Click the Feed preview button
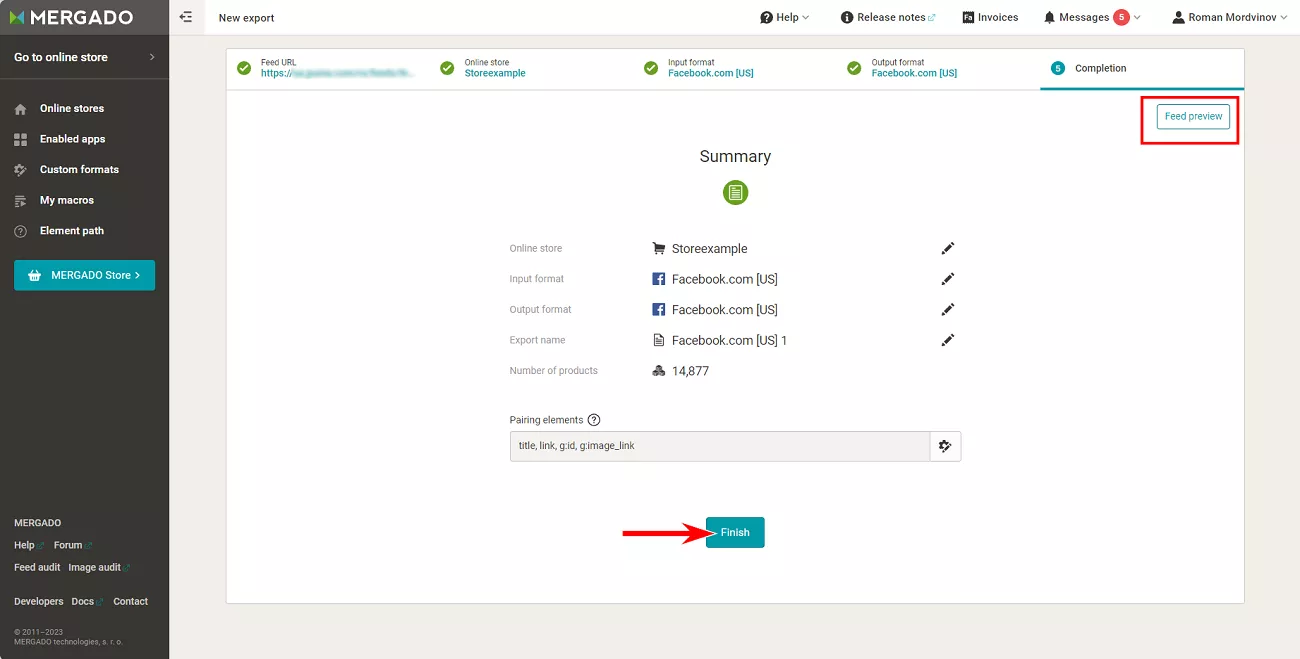1300x659 pixels. (x=1193, y=116)
